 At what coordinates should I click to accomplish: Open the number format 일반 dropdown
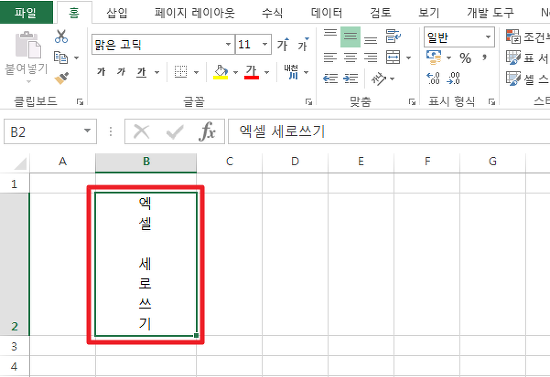(x=488, y=37)
